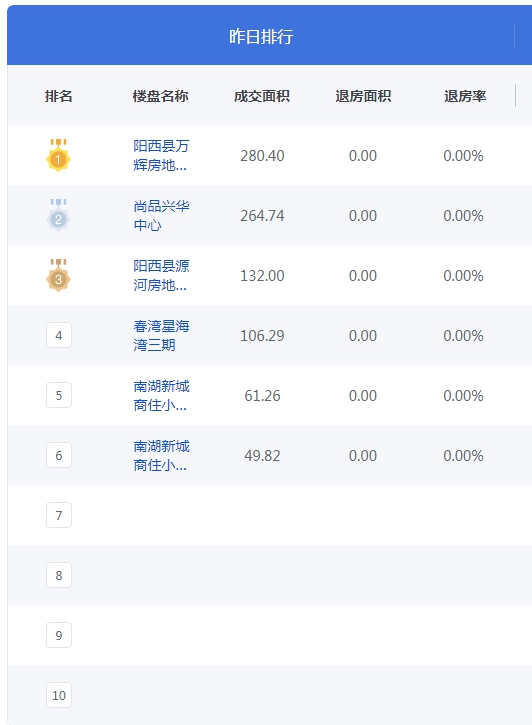Click the 退房面积 column header
Viewport: 532px width, 725px height.
coord(363,96)
